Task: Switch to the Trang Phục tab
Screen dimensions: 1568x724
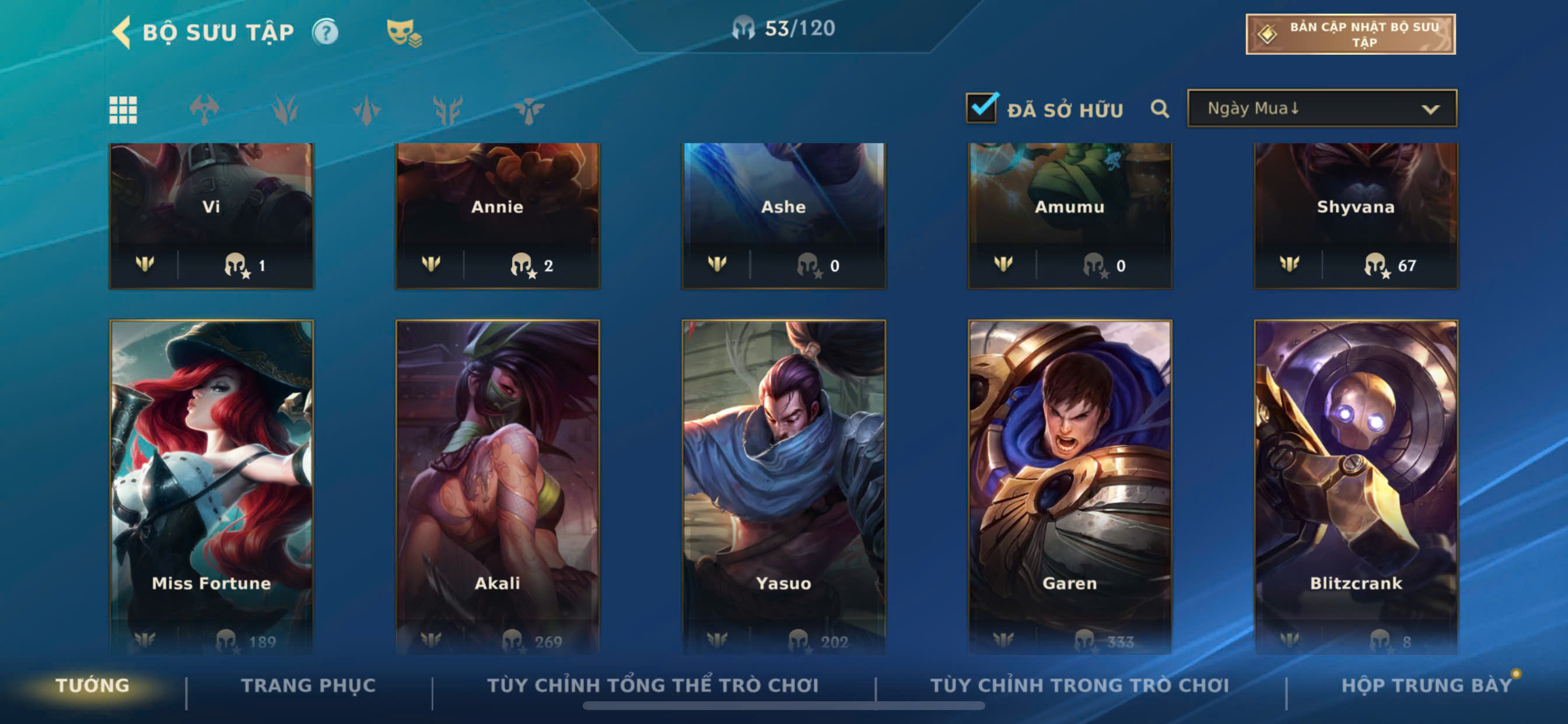Action: 308,685
